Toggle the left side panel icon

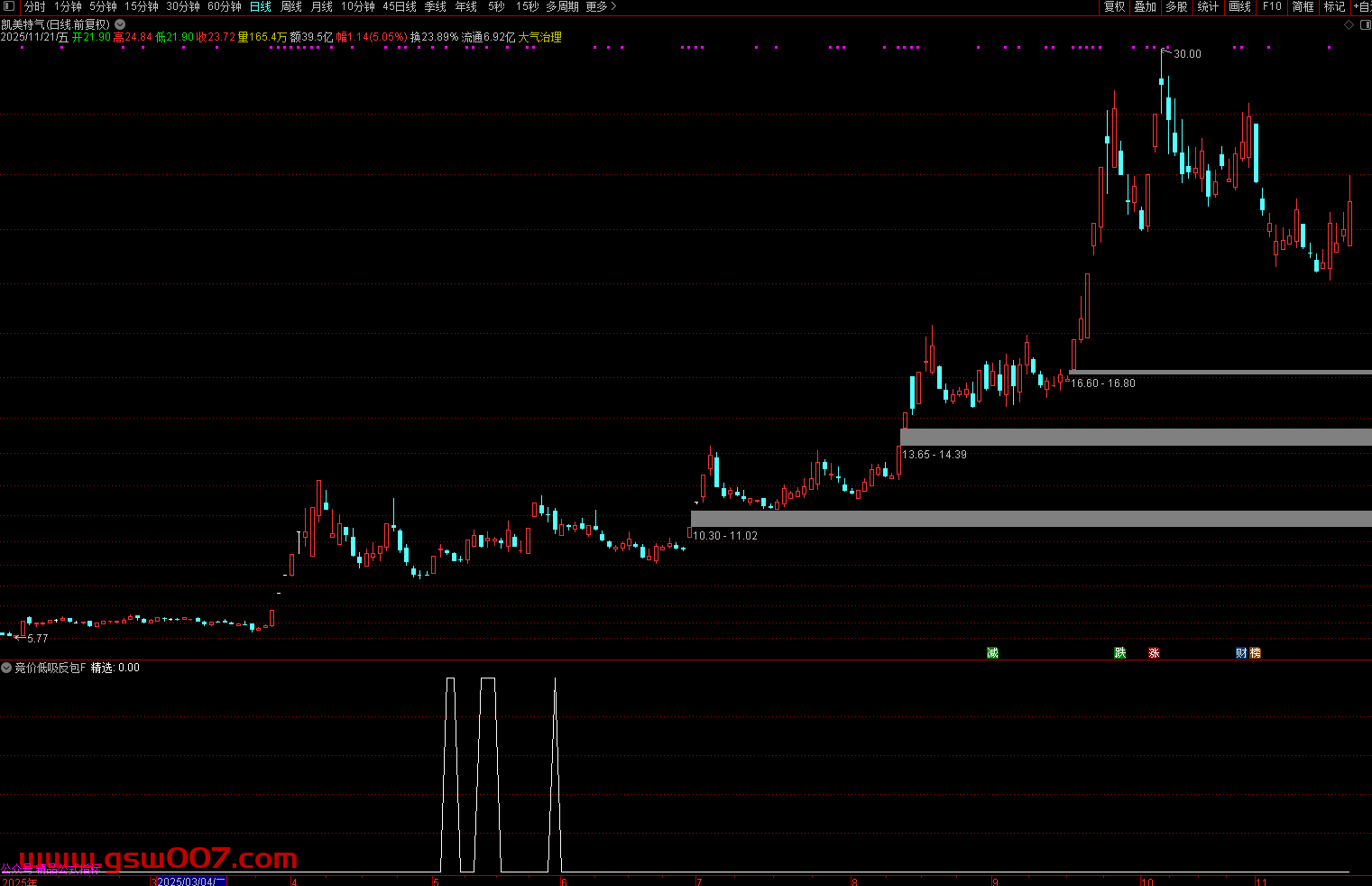[x=8, y=6]
